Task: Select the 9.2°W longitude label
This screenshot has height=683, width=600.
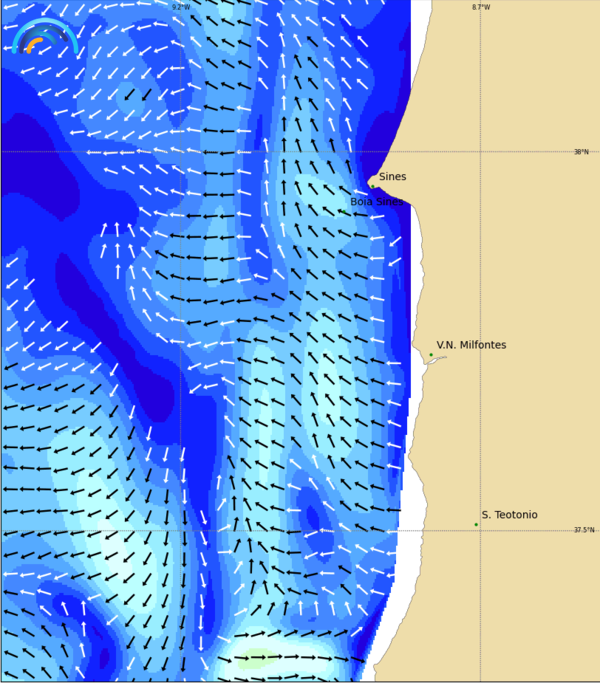Action: pos(180,7)
